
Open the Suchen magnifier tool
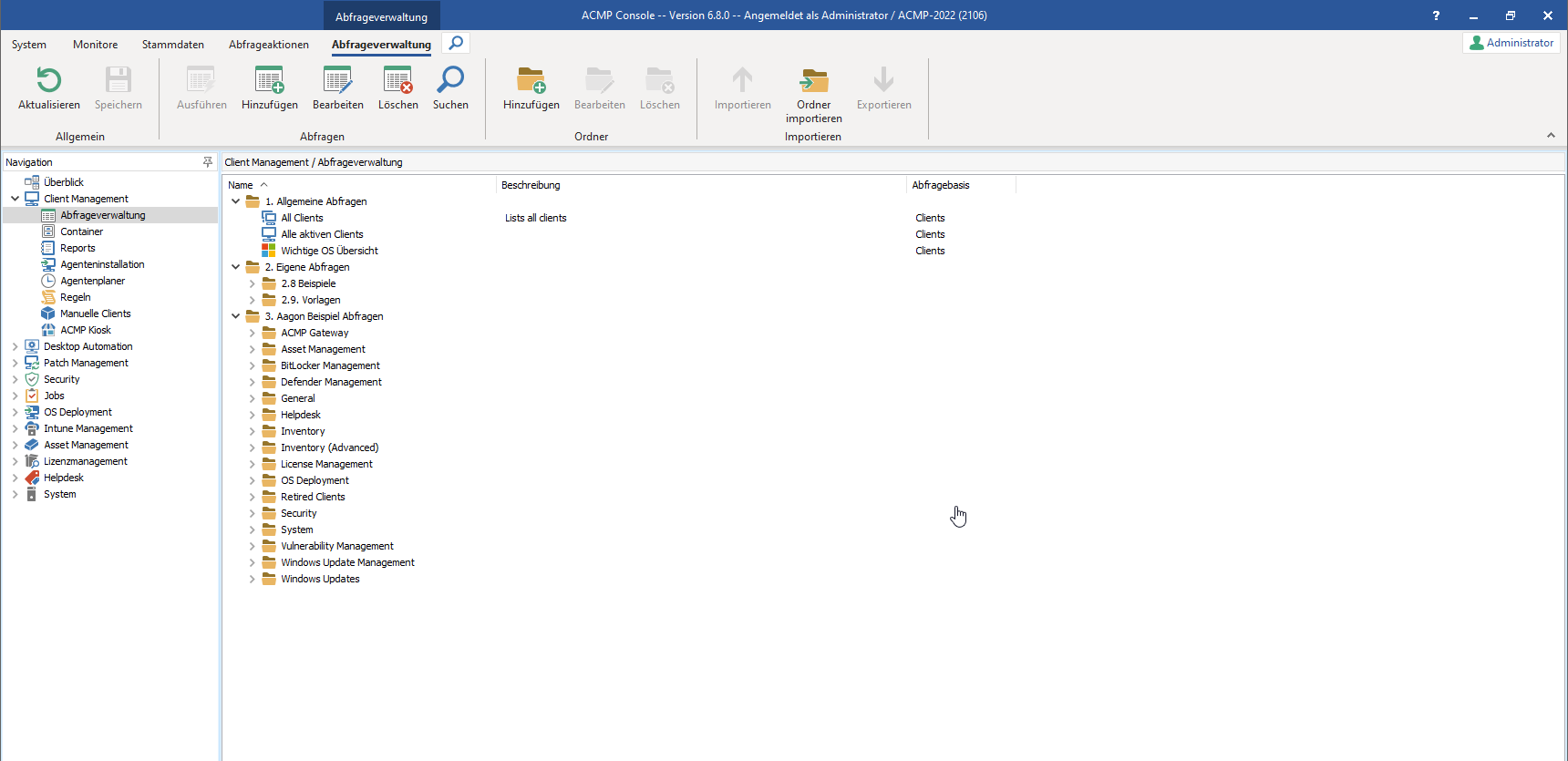[x=450, y=81]
